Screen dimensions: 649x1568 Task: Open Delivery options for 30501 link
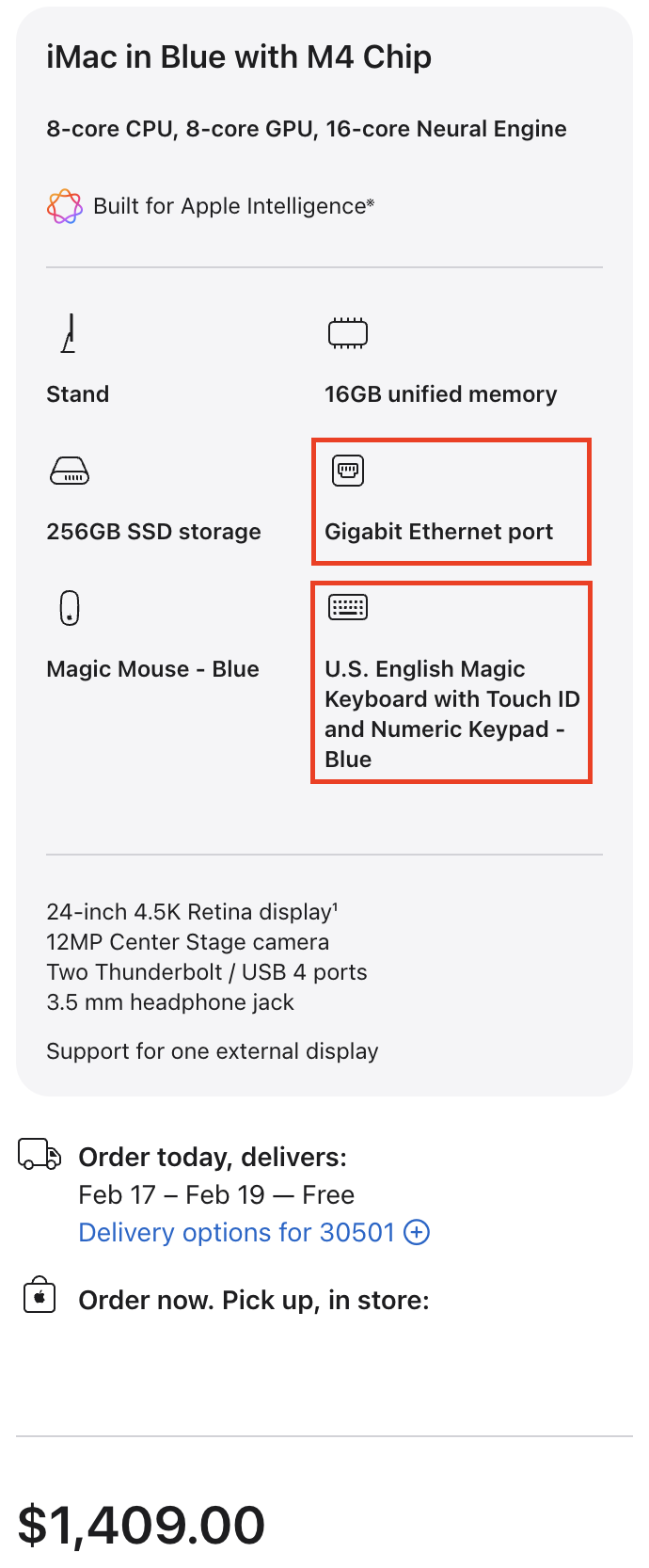point(236,1232)
